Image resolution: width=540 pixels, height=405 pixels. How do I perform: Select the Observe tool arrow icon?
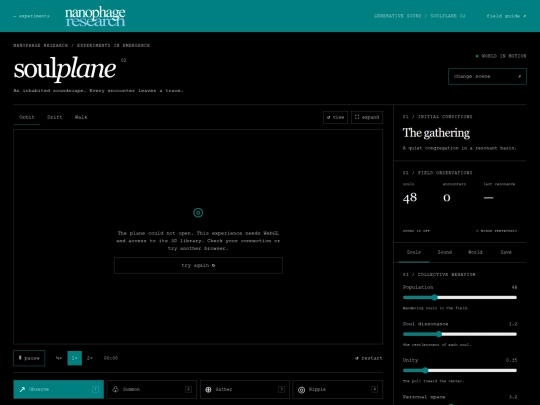(22, 390)
